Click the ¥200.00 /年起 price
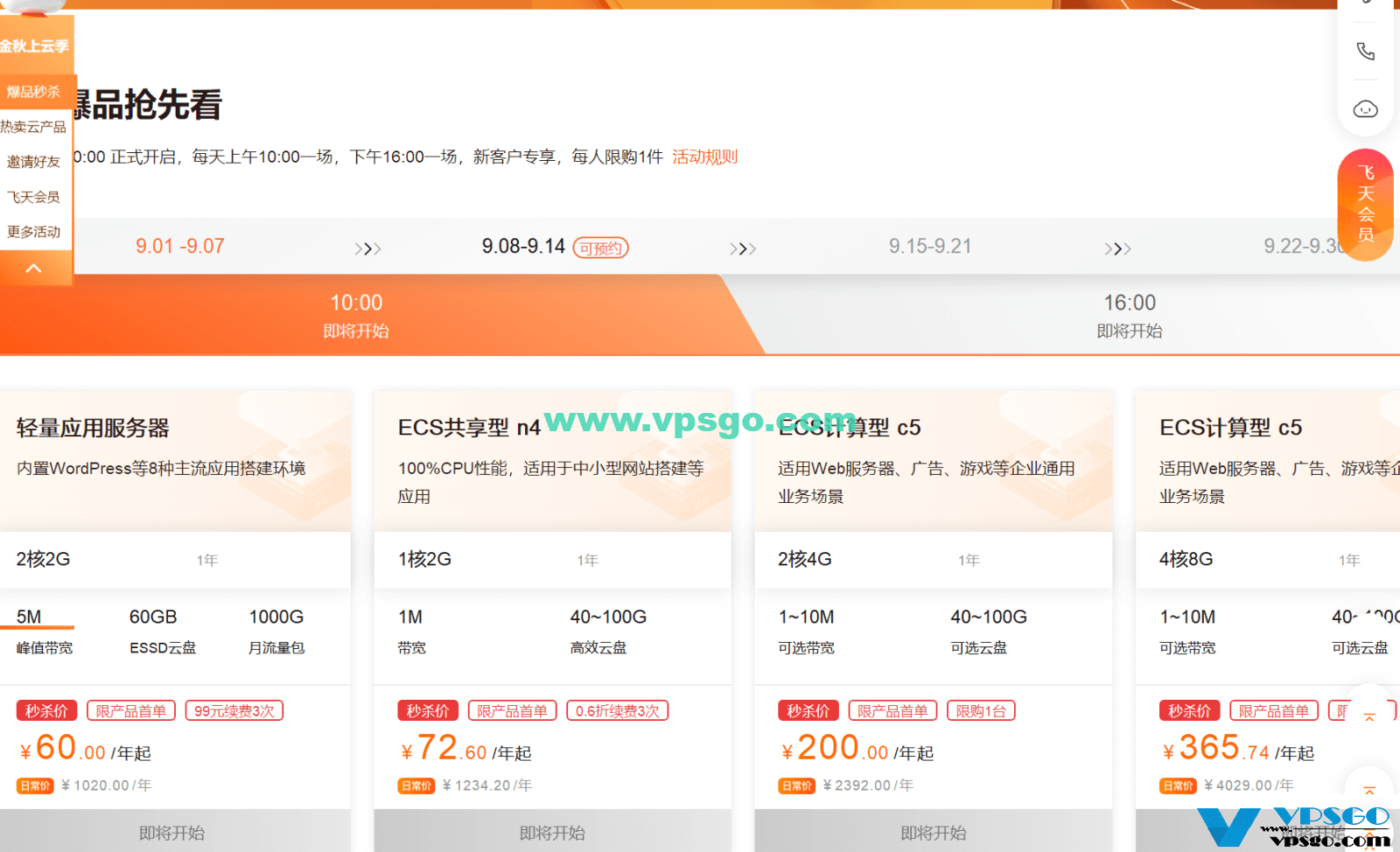 click(x=857, y=749)
